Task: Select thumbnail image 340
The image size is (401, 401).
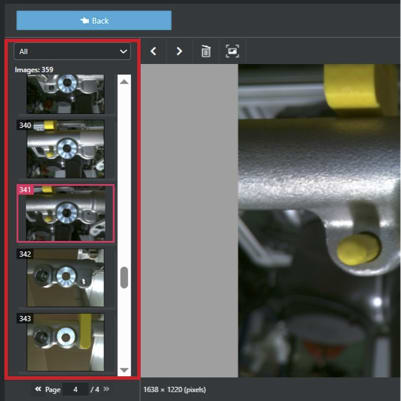Action: 65,149
